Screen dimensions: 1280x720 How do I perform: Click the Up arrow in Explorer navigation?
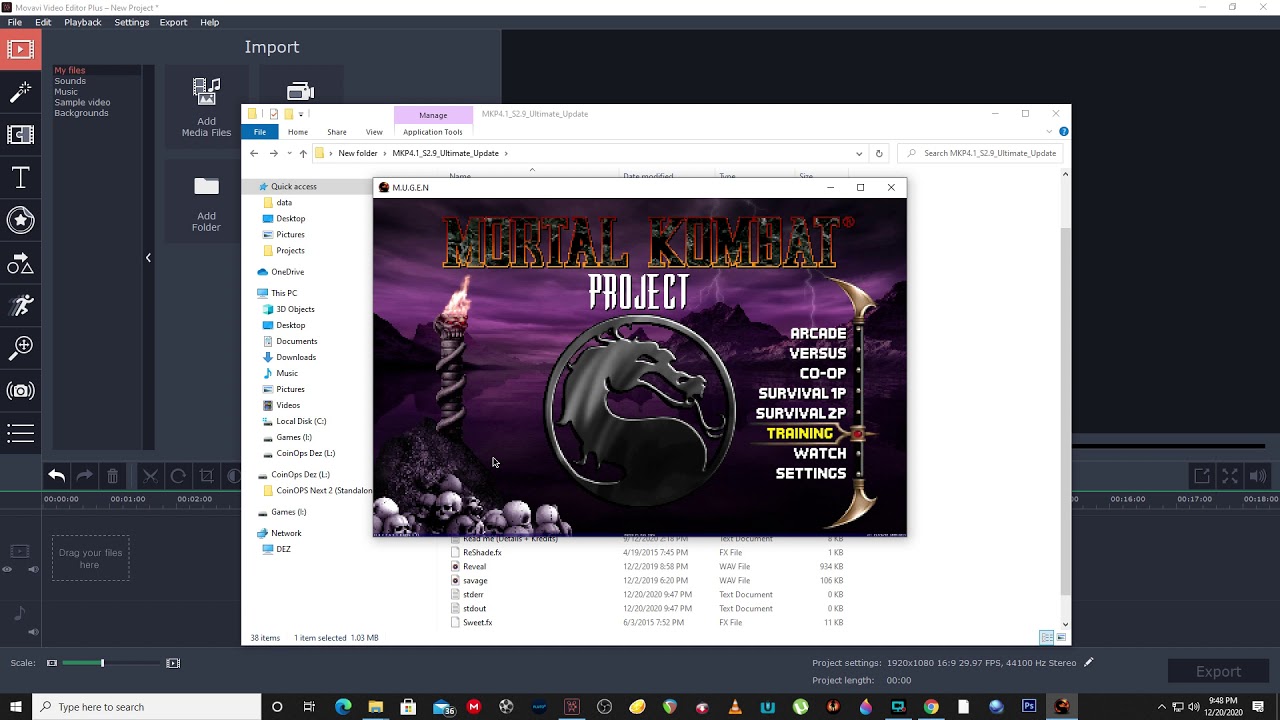(303, 153)
